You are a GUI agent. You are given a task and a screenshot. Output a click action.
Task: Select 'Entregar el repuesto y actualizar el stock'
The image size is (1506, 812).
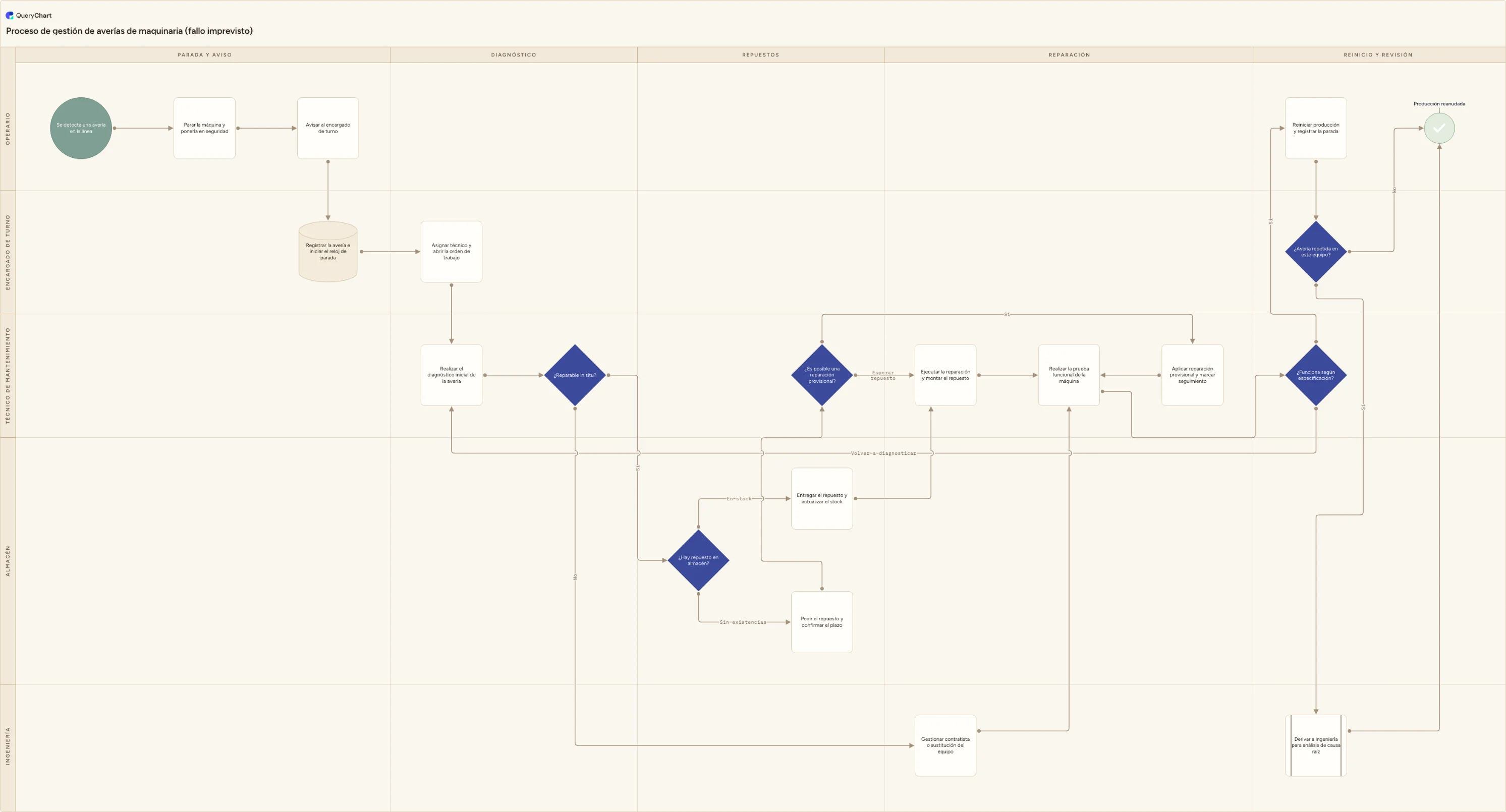coord(821,498)
